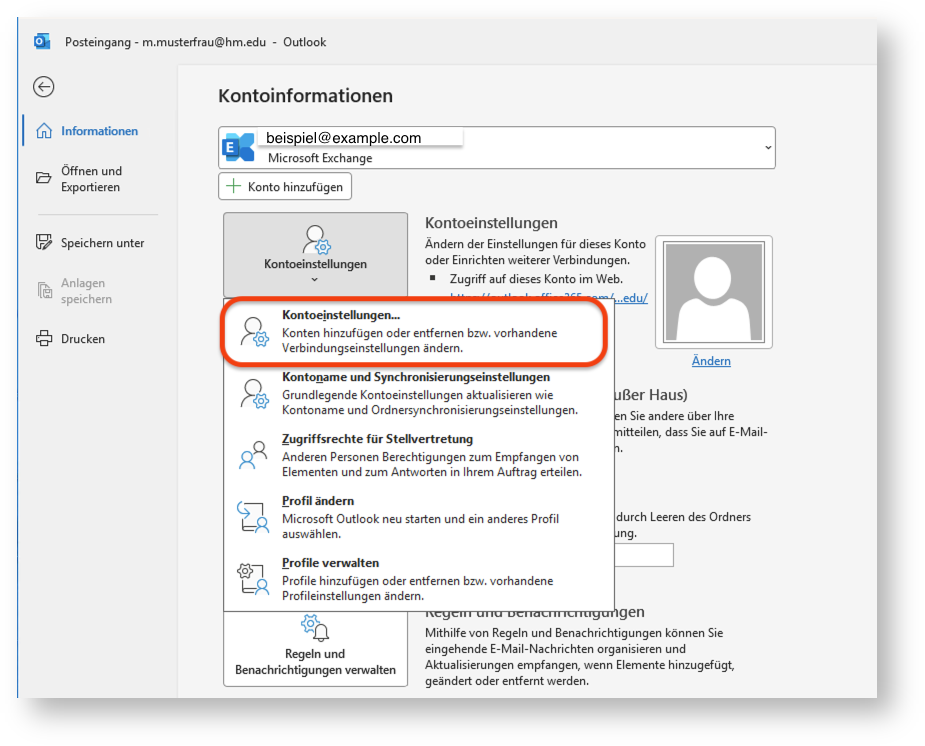Click text "Zugriff auf dieses Konto im Web."
Image resolution: width=925 pixels, height=746 pixels.
536,279
